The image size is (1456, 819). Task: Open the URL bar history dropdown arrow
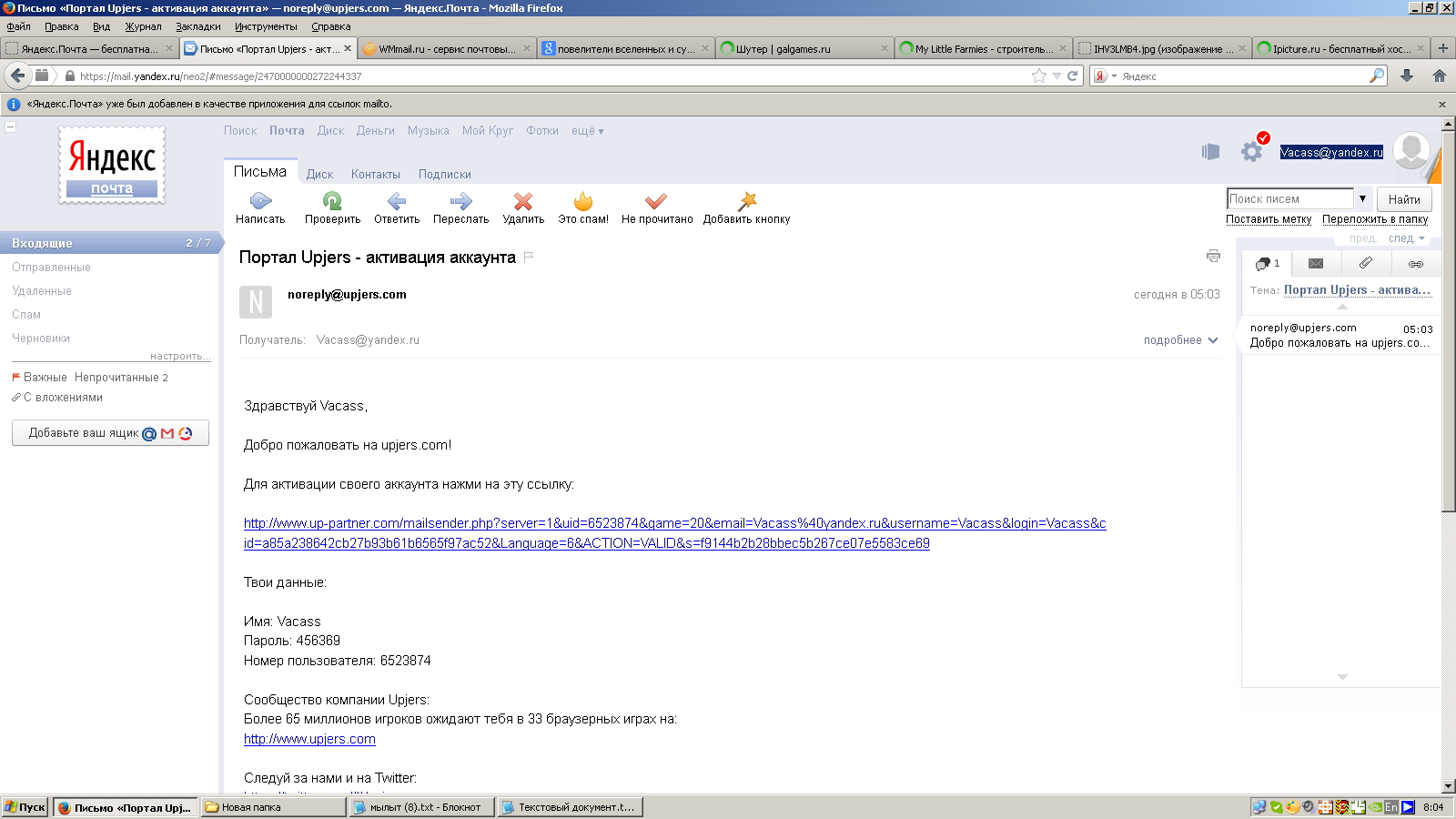point(1057,76)
